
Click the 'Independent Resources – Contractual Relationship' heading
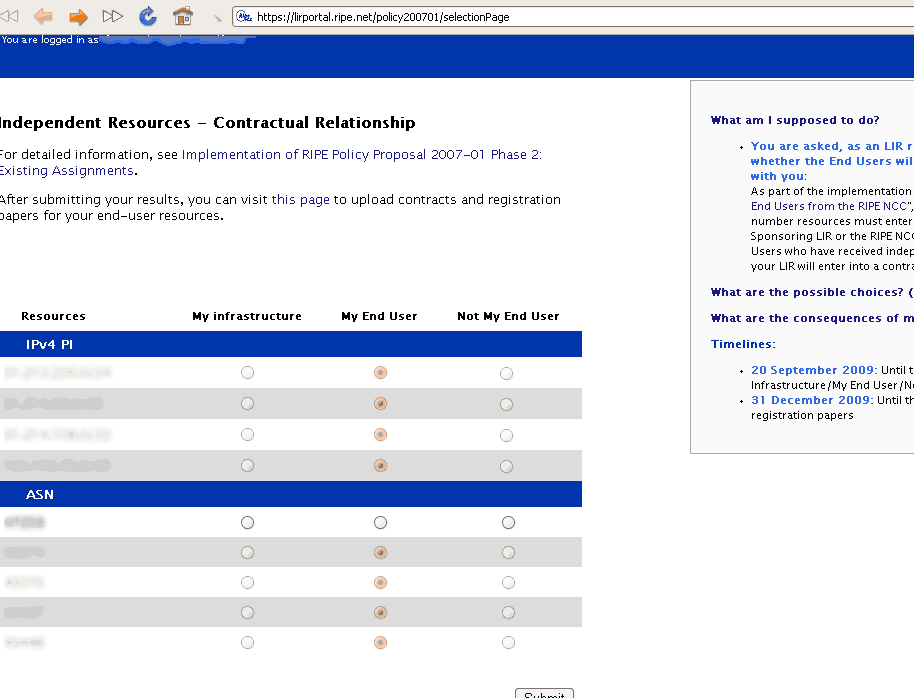(208, 122)
